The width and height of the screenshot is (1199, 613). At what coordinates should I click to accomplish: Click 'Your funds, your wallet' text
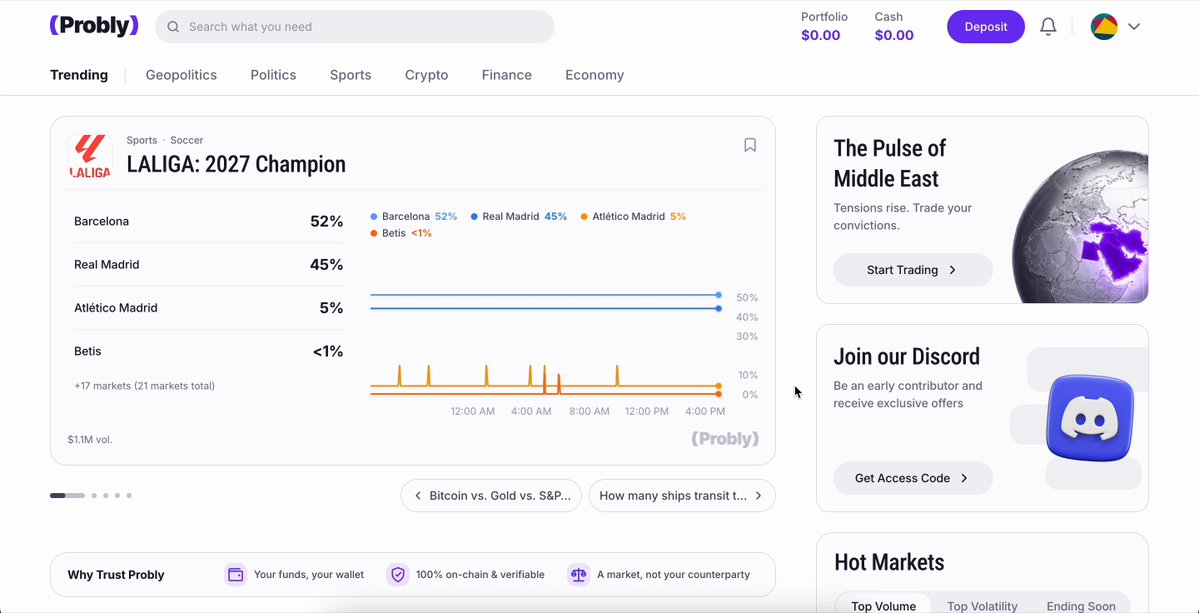(x=309, y=575)
